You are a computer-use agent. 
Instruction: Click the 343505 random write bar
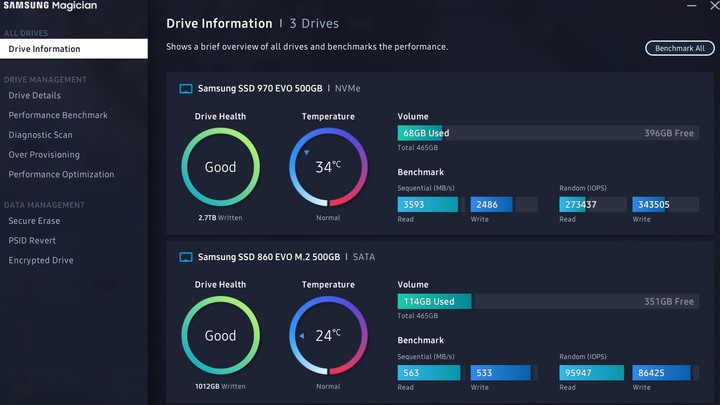(666, 204)
